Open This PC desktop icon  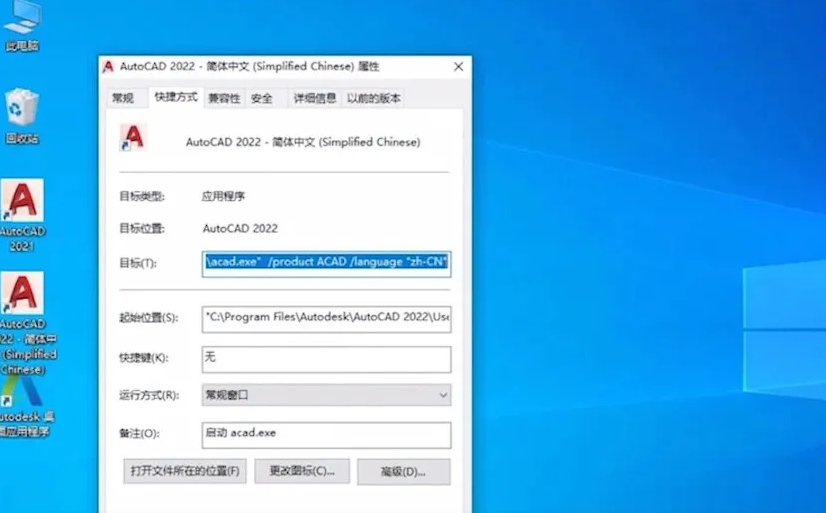click(22, 26)
